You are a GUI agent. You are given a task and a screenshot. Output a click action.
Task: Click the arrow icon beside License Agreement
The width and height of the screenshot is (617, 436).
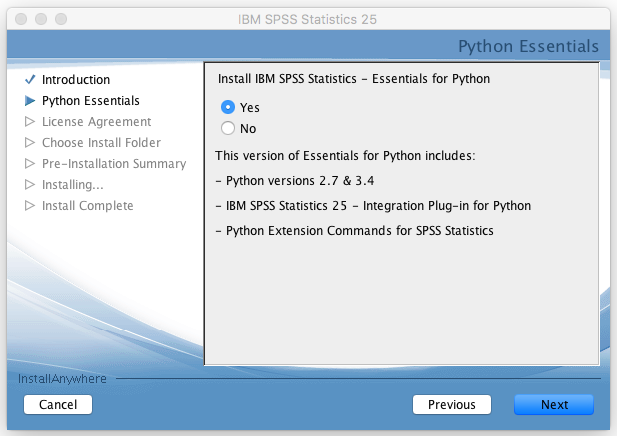click(x=30, y=122)
